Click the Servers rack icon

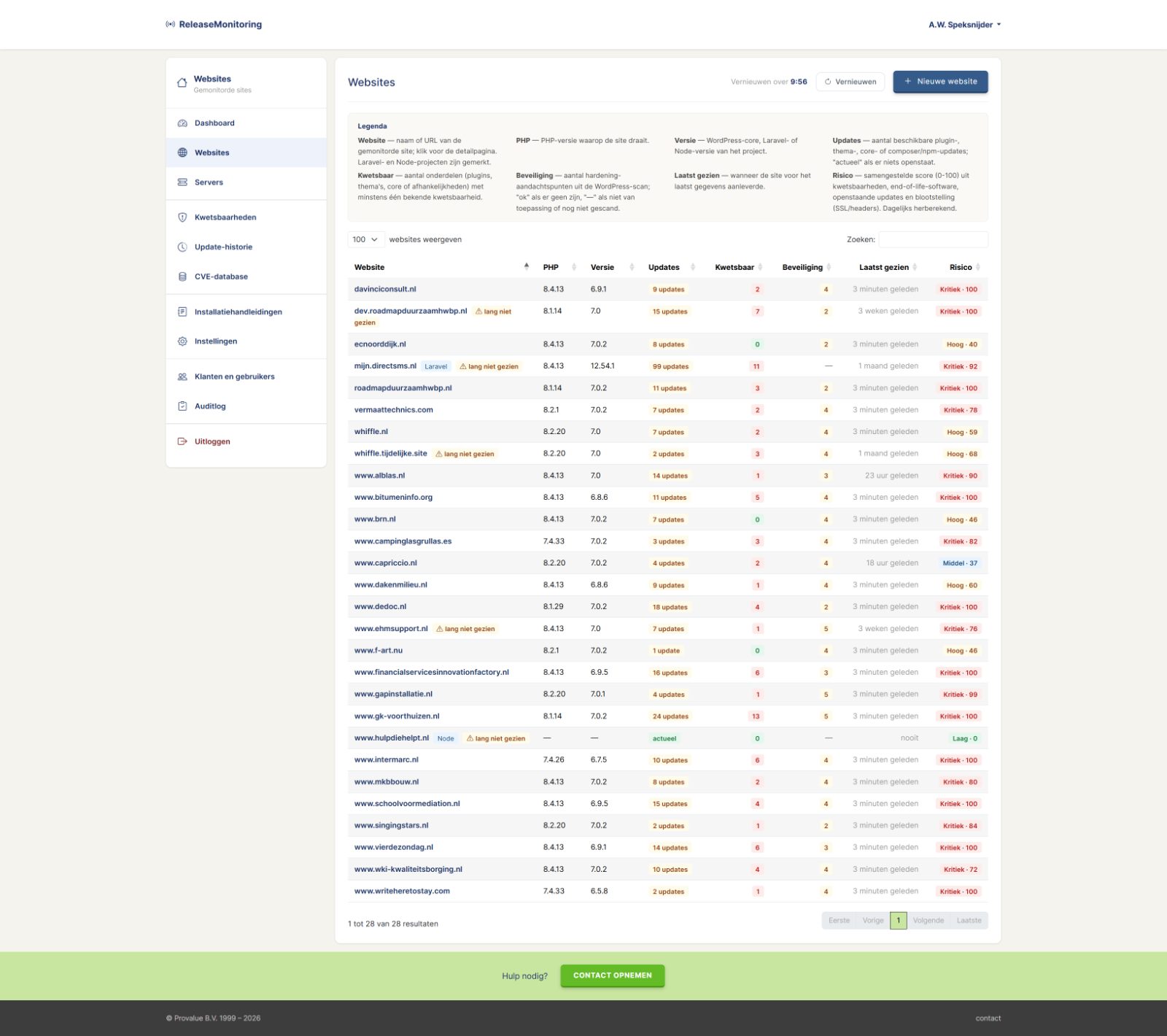[x=182, y=182]
